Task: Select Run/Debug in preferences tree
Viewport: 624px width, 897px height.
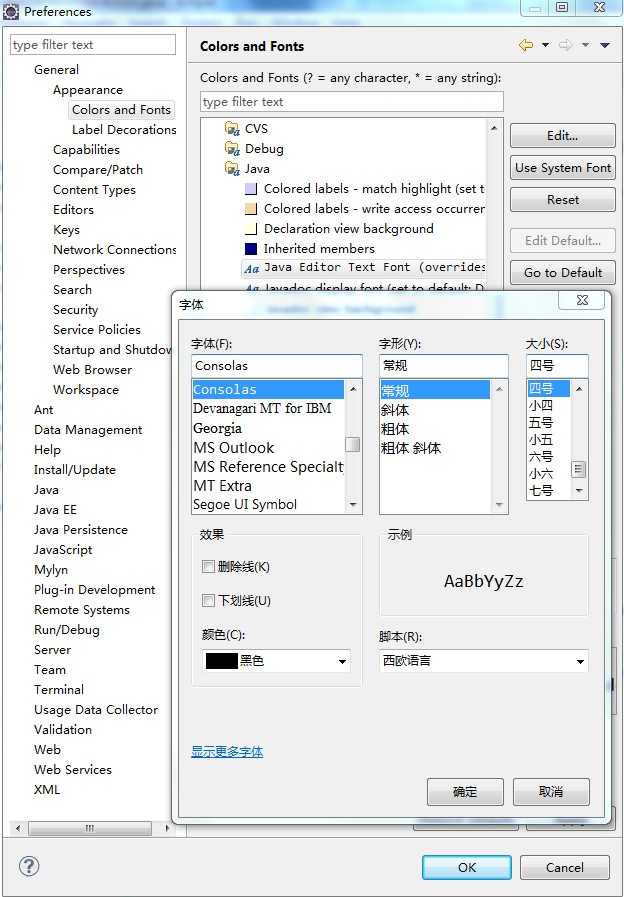Action: click(x=67, y=630)
